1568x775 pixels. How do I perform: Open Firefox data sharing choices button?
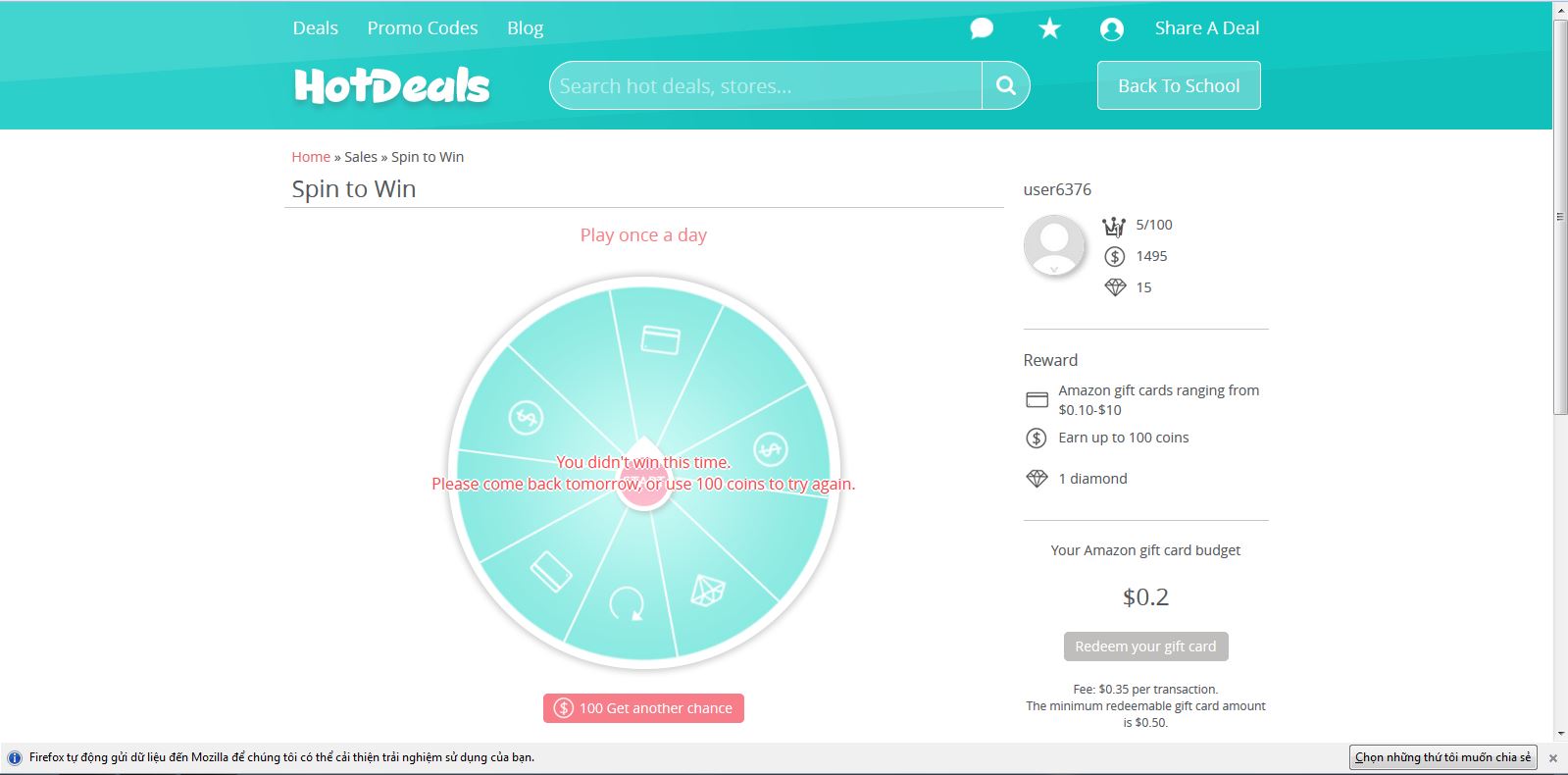(1442, 757)
